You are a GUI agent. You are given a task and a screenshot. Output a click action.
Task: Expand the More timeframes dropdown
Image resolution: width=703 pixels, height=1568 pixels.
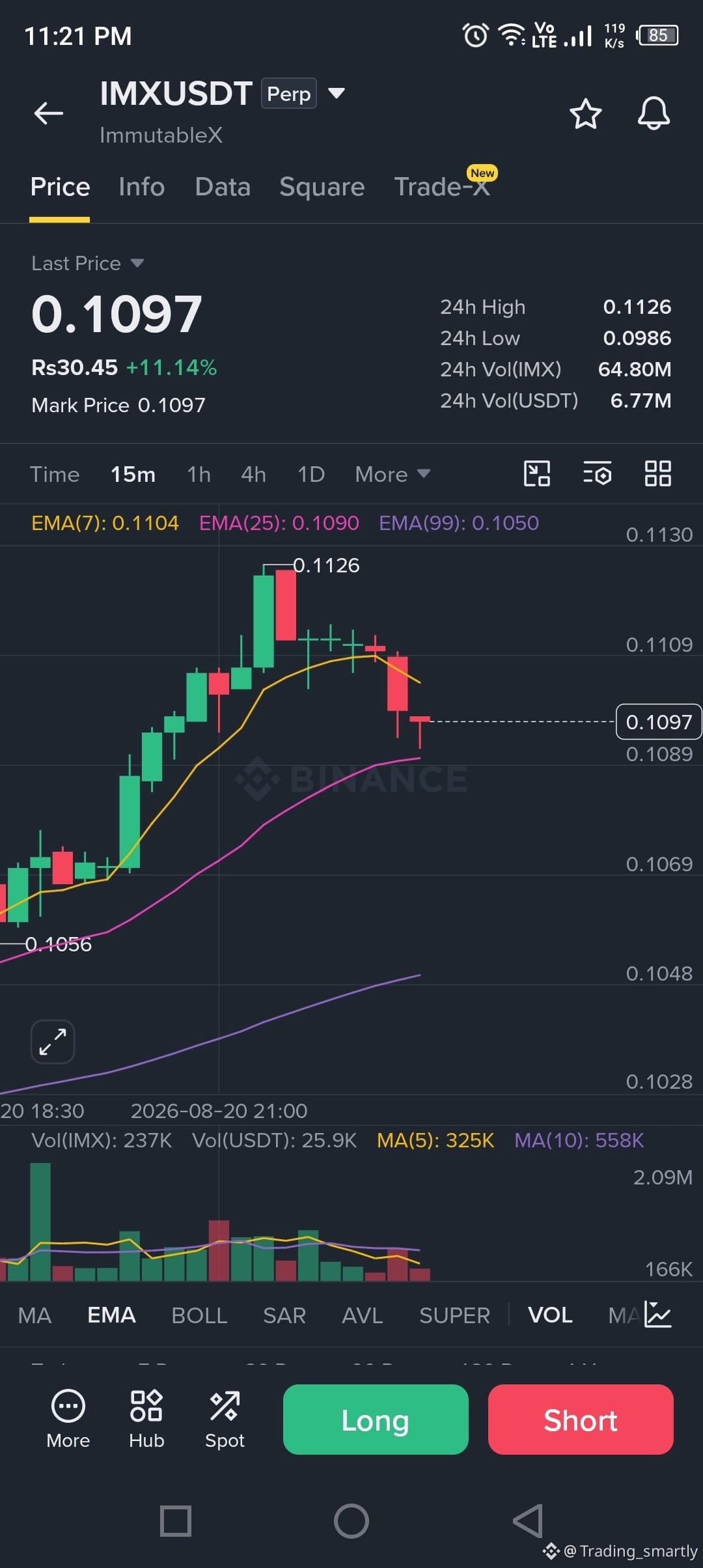(x=393, y=474)
